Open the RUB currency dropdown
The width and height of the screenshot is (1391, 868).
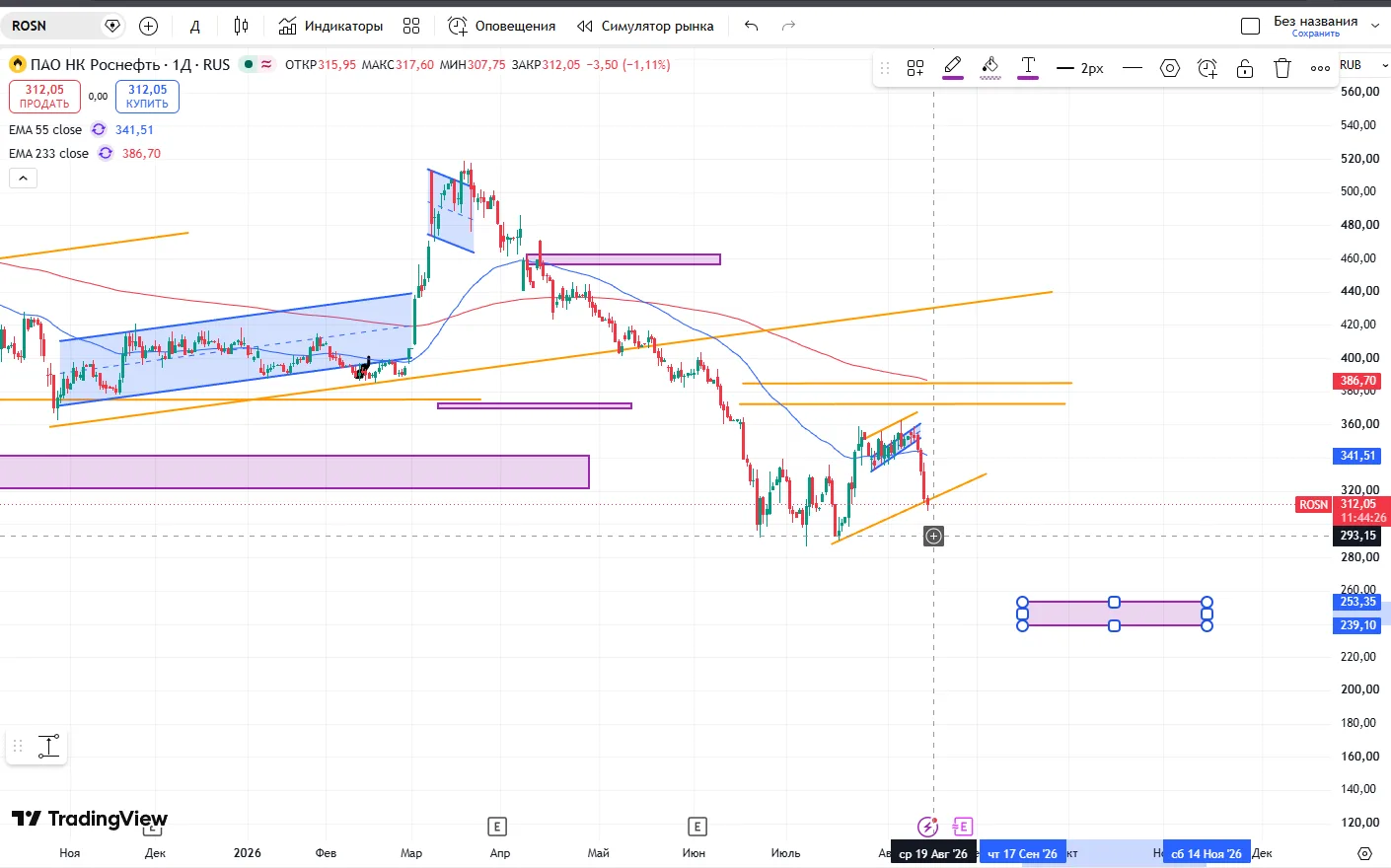tap(1363, 65)
